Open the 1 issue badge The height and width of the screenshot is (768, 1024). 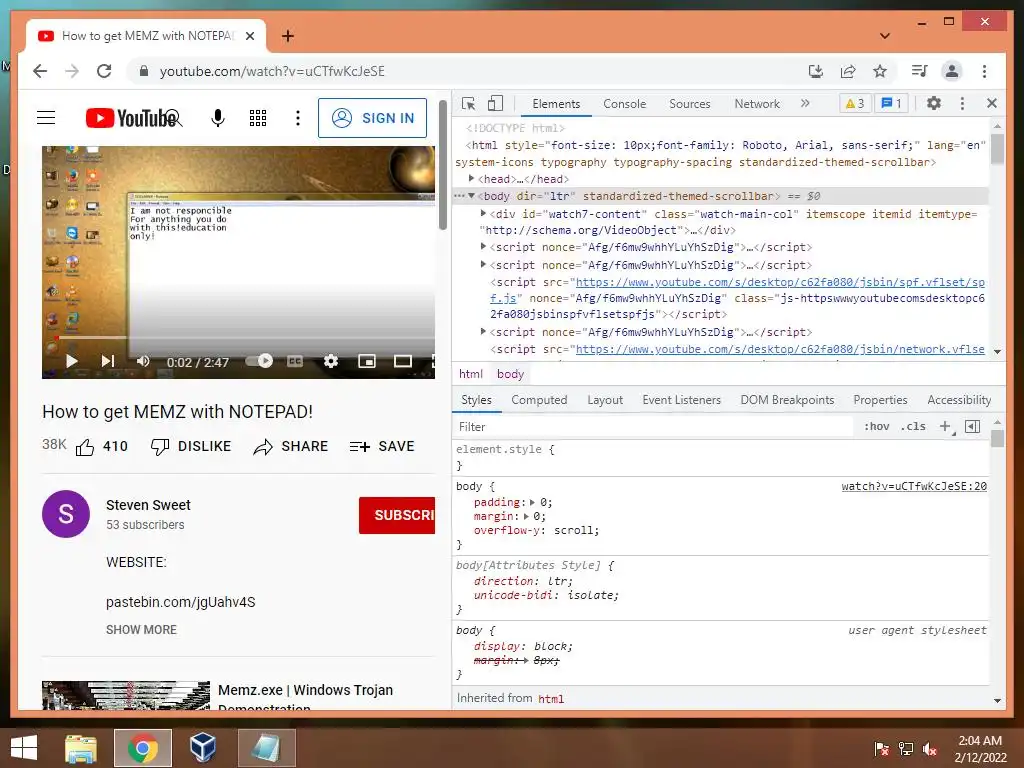tap(891, 103)
